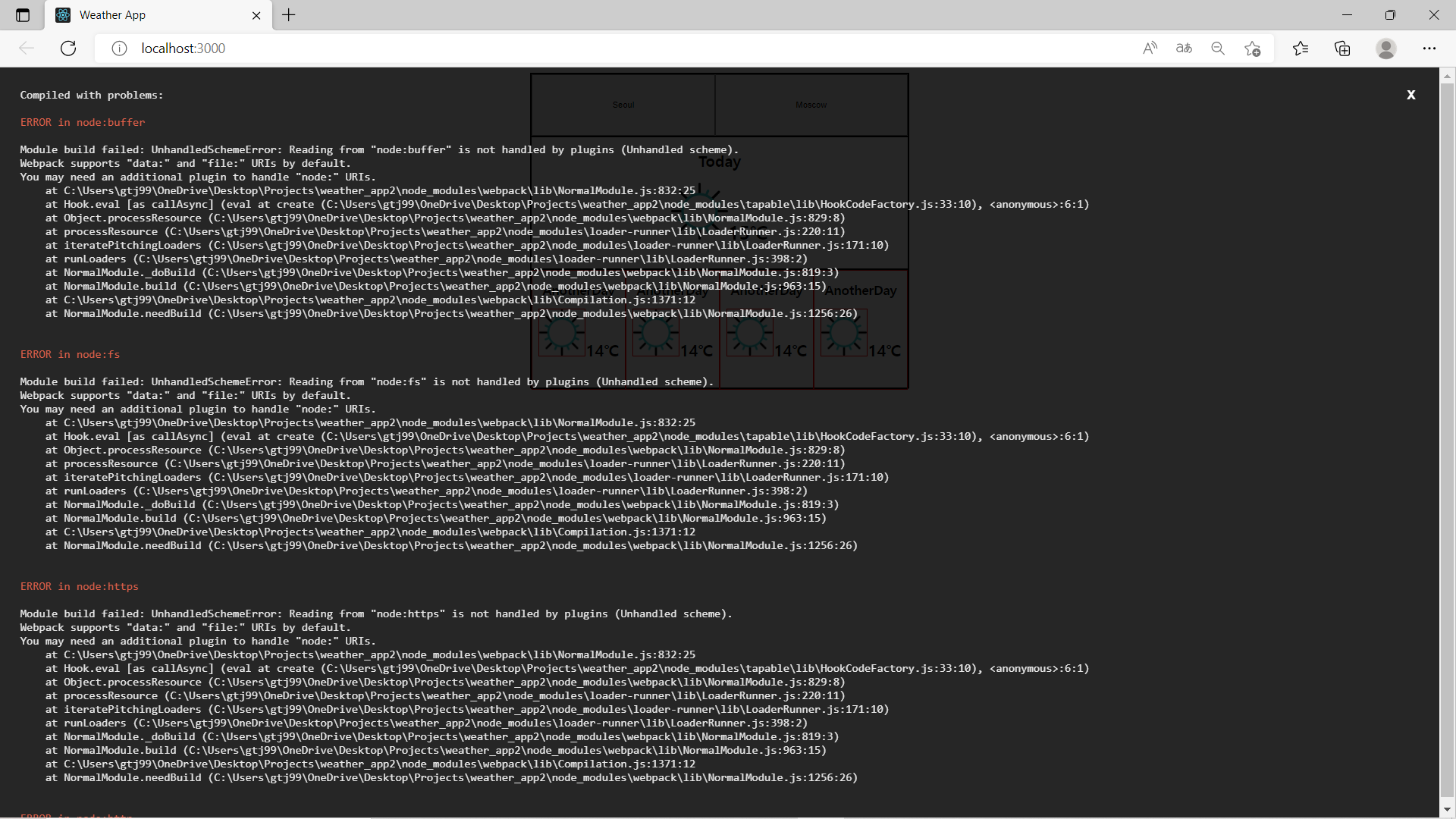Click the scrollbar up arrow
1456x819 pixels.
(x=1447, y=77)
